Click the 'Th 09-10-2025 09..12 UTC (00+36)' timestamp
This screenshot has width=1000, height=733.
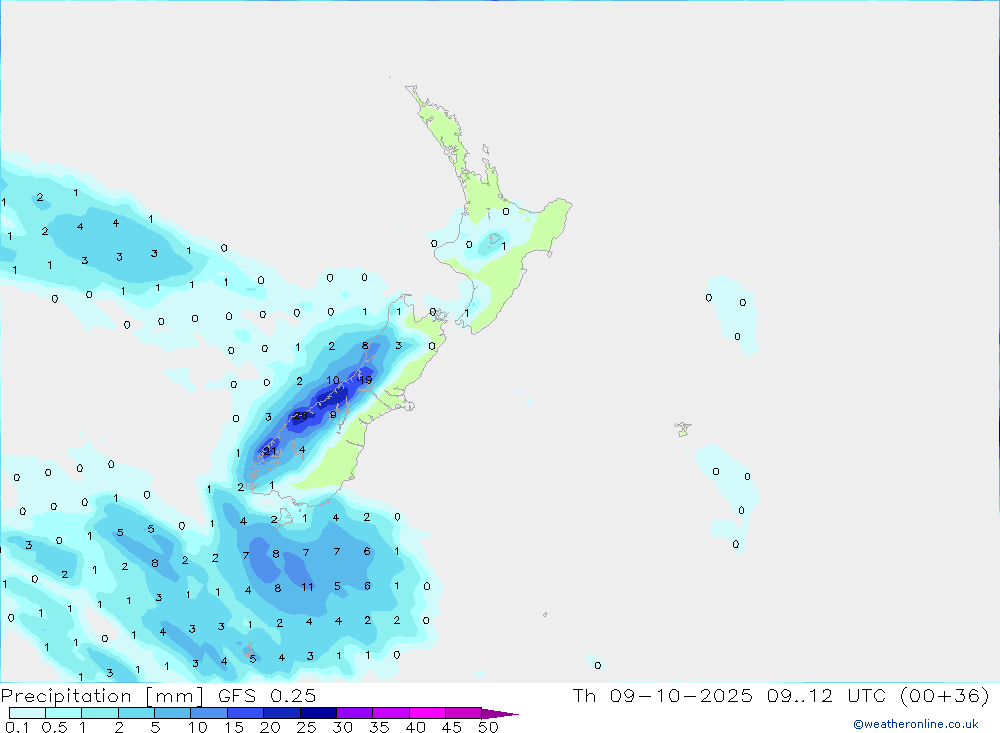781,696
